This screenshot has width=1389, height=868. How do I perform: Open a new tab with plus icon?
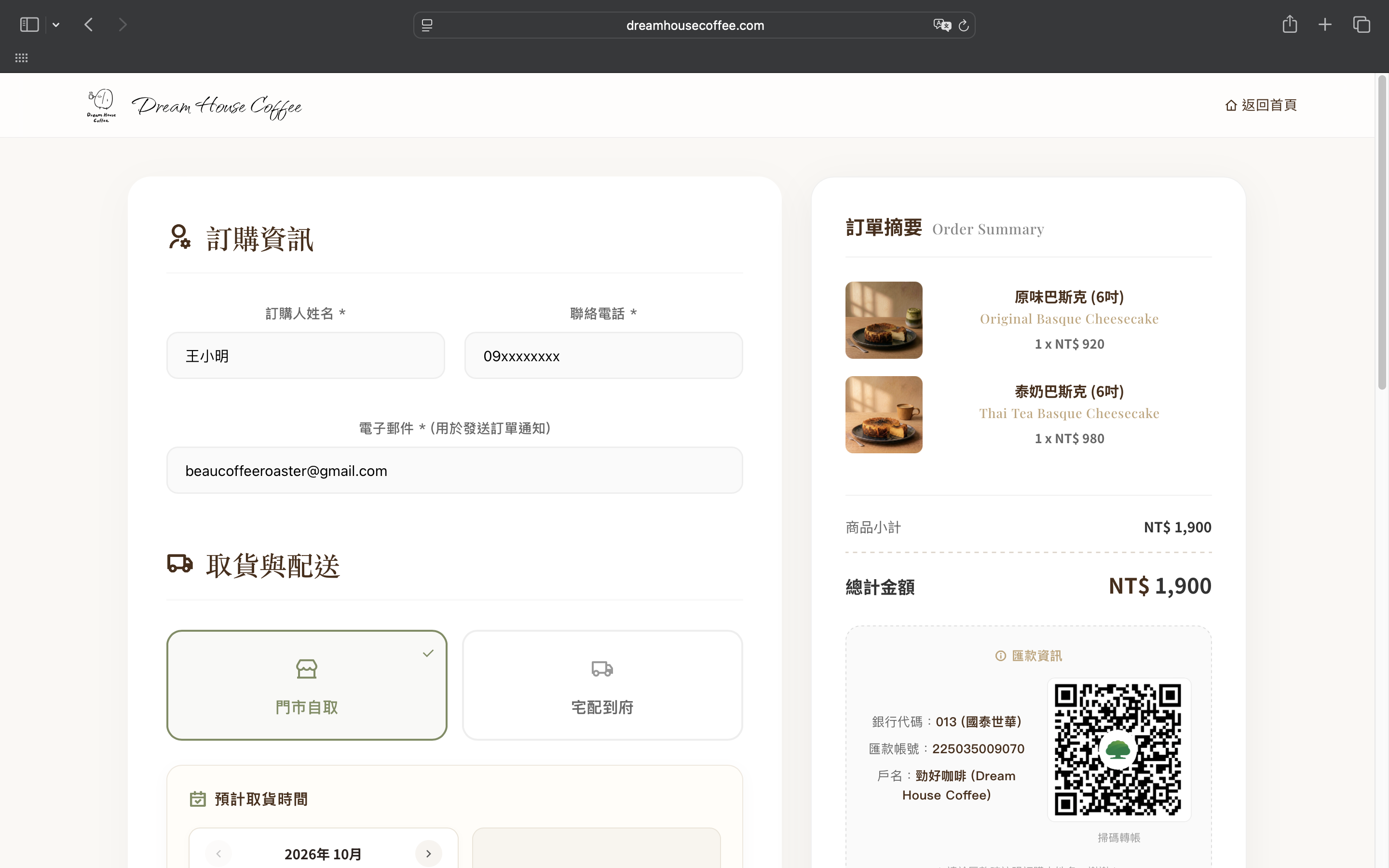point(1325,25)
